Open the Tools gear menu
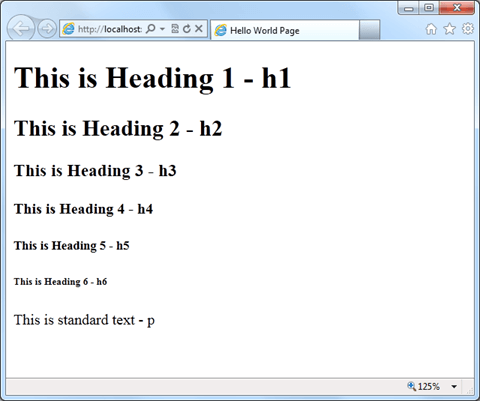480x401 pixels. coord(468,29)
